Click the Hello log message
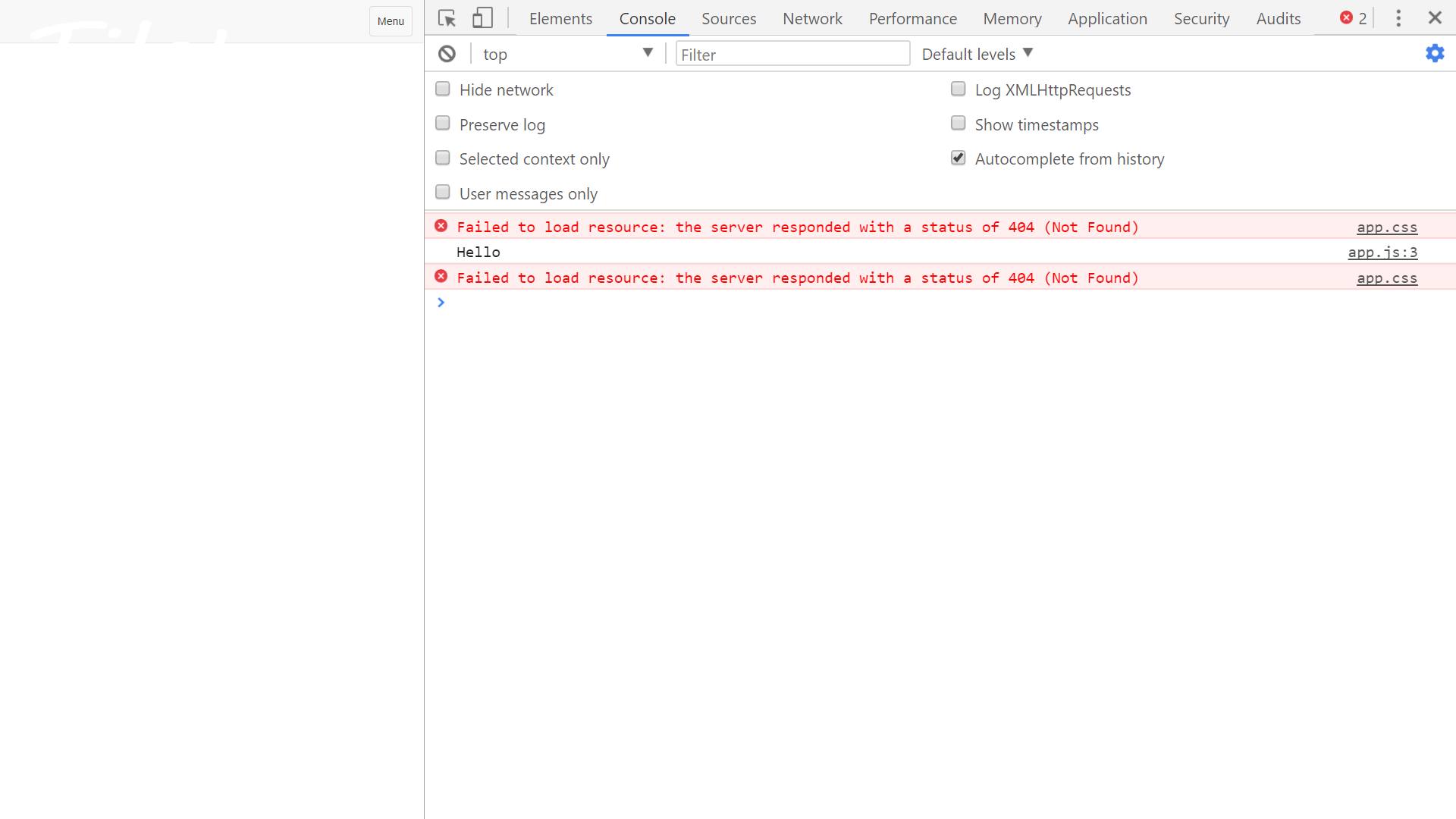 click(479, 252)
